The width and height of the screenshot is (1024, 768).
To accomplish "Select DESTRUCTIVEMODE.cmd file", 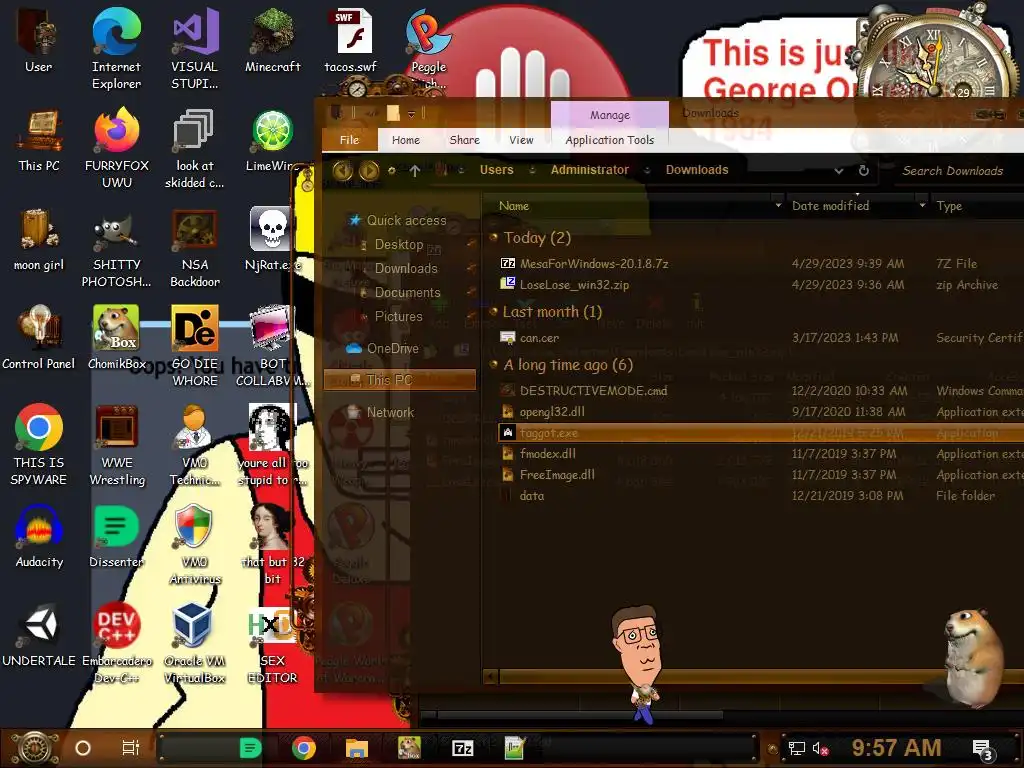I will coord(593,391).
